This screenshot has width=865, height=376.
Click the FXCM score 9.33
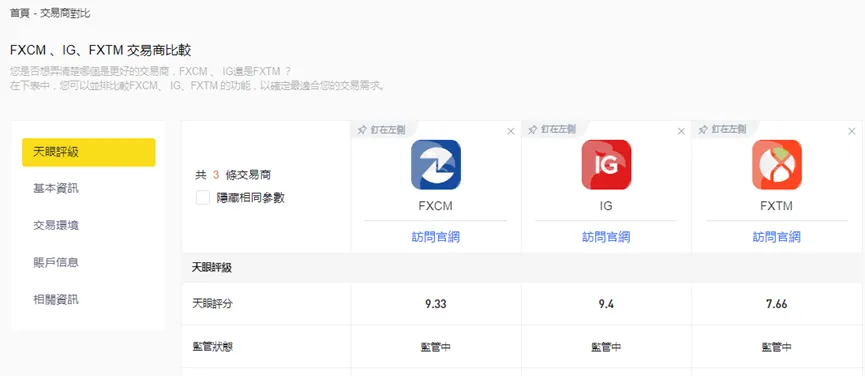[x=436, y=304]
